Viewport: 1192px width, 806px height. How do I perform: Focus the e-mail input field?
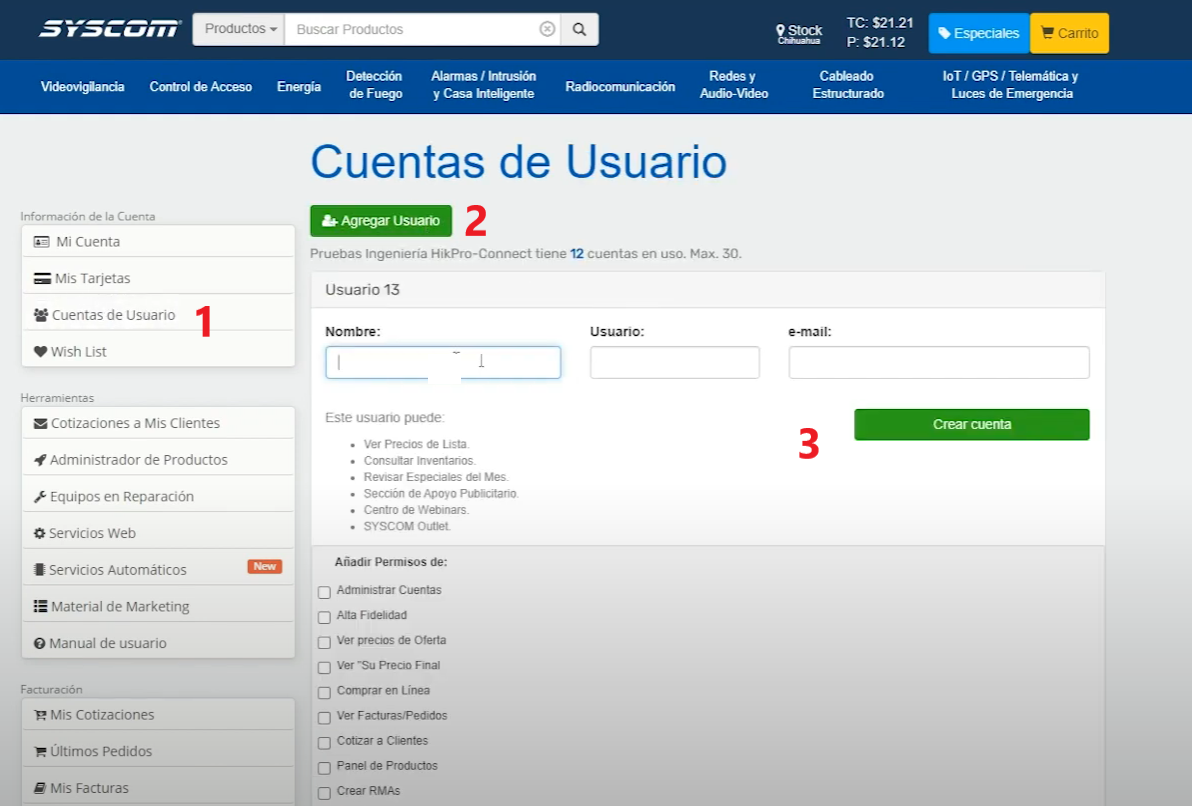click(x=939, y=363)
